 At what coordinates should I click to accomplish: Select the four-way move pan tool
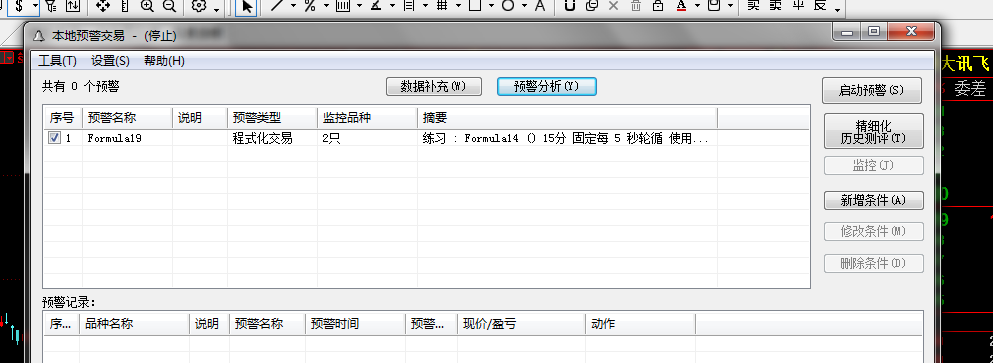click(103, 6)
